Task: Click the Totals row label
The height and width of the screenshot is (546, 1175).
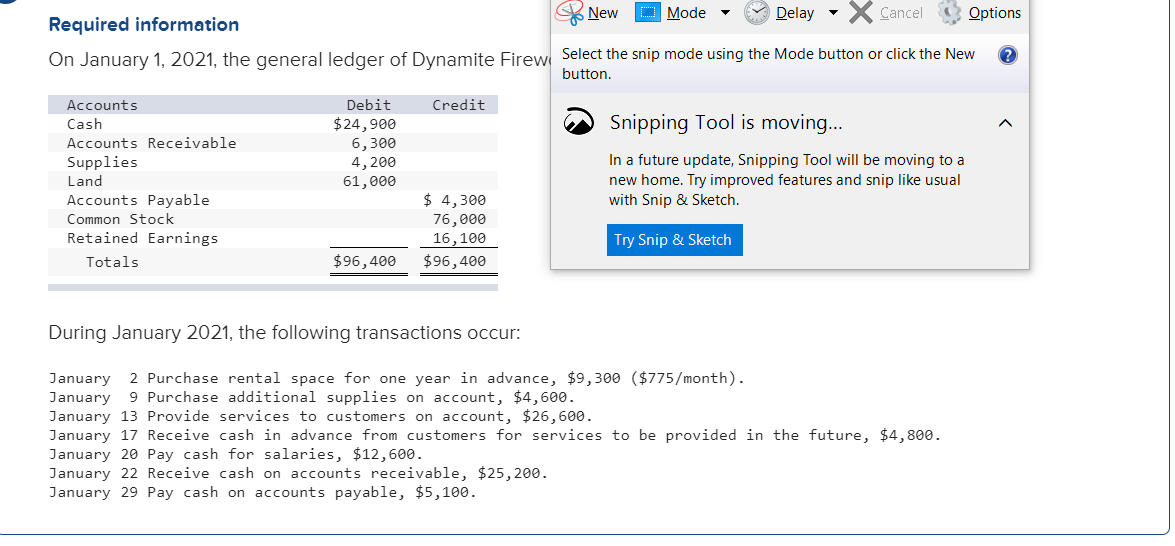Action: click(112, 262)
